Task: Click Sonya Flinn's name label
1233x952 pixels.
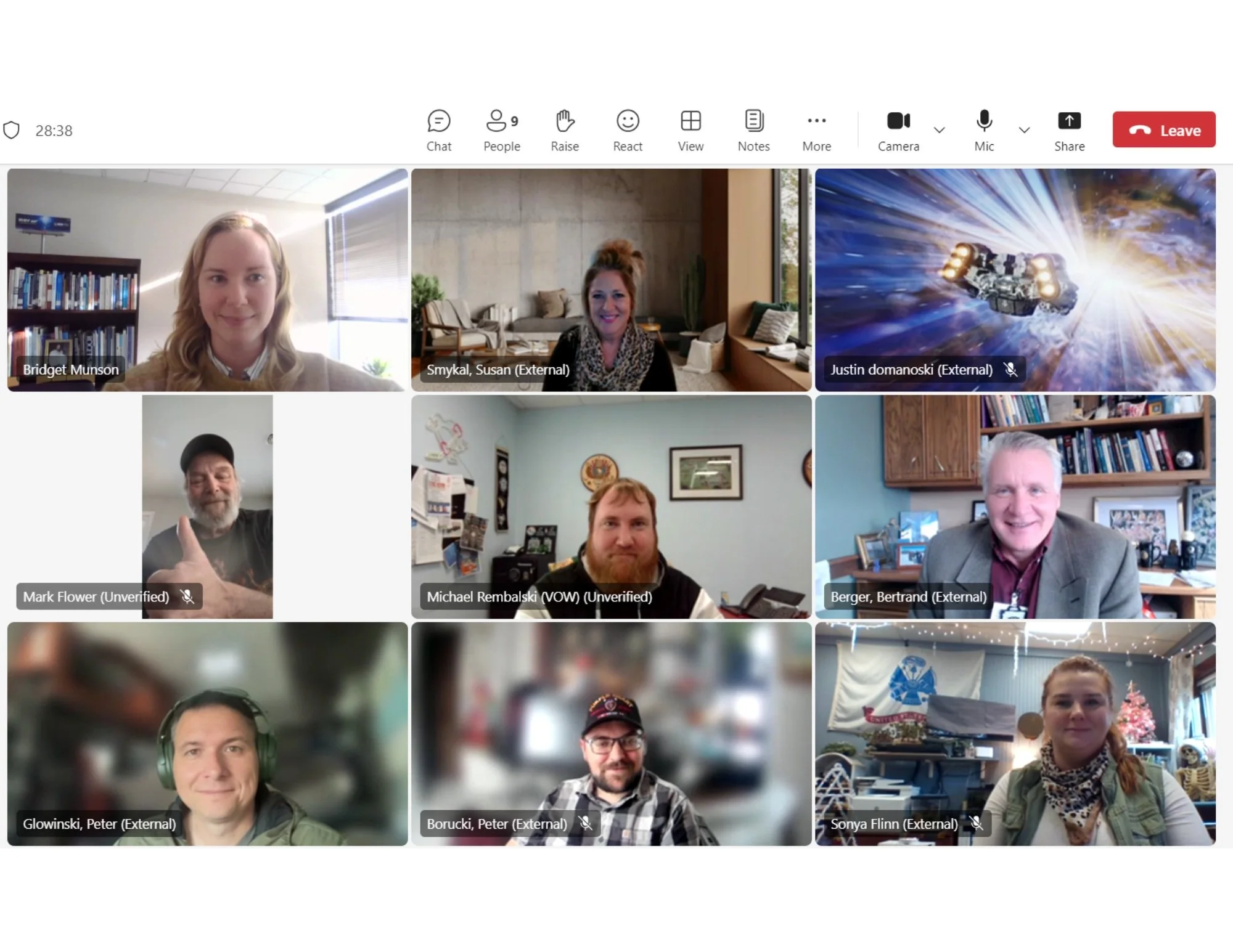Action: (x=893, y=823)
